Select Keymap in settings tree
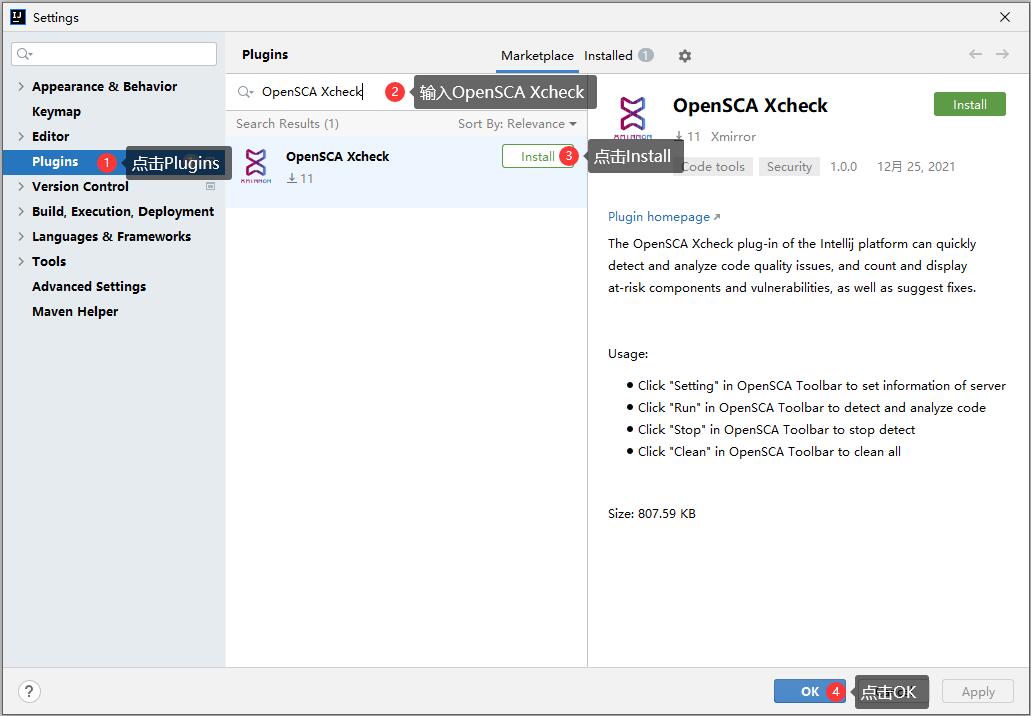The image size is (1031, 716). click(x=57, y=111)
